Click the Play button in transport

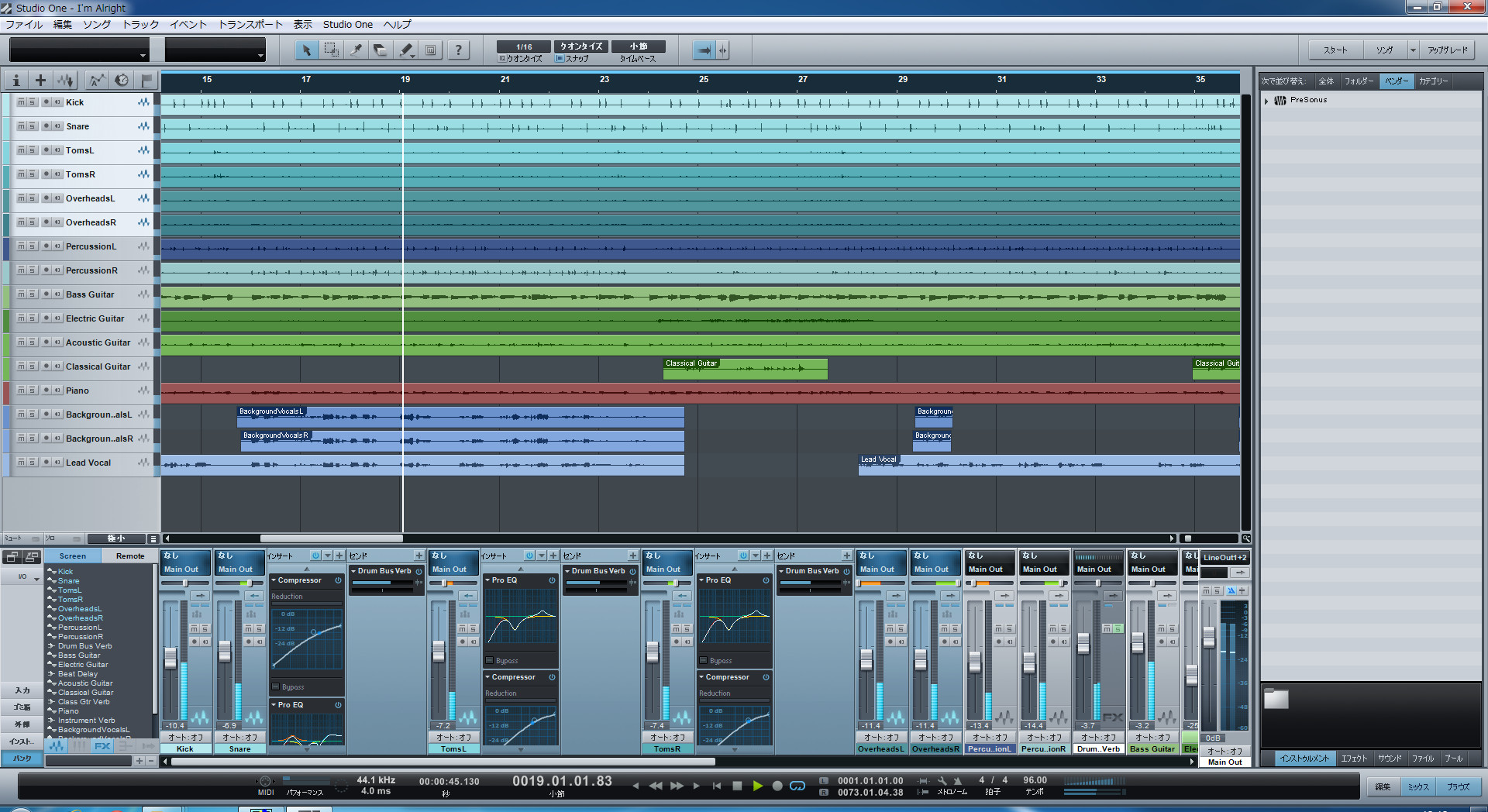coord(758,786)
